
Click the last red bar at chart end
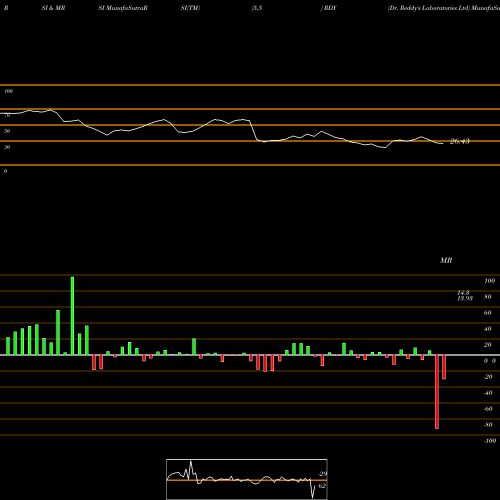444,367
